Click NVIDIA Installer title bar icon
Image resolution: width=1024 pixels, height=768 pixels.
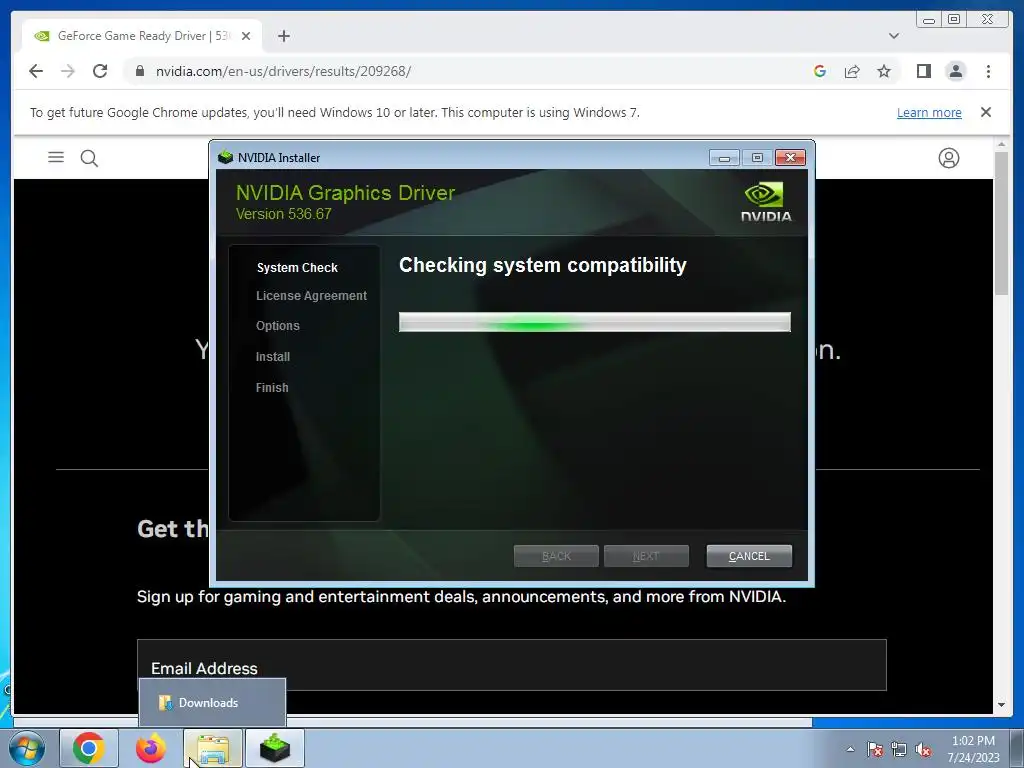point(225,157)
